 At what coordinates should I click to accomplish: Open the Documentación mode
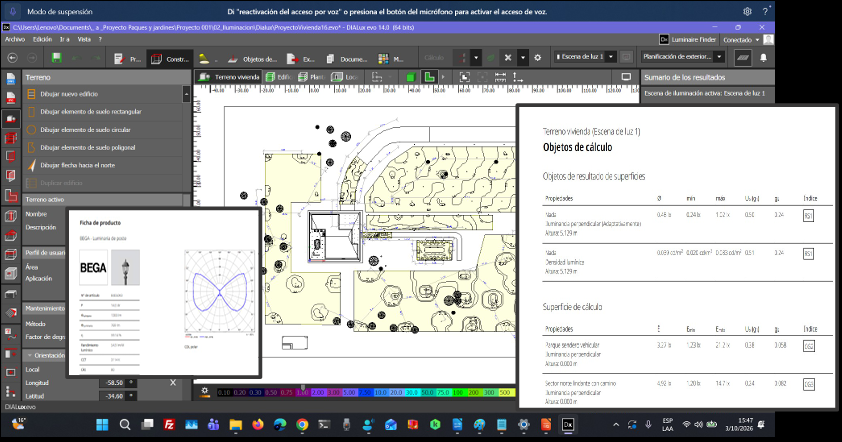(x=346, y=59)
